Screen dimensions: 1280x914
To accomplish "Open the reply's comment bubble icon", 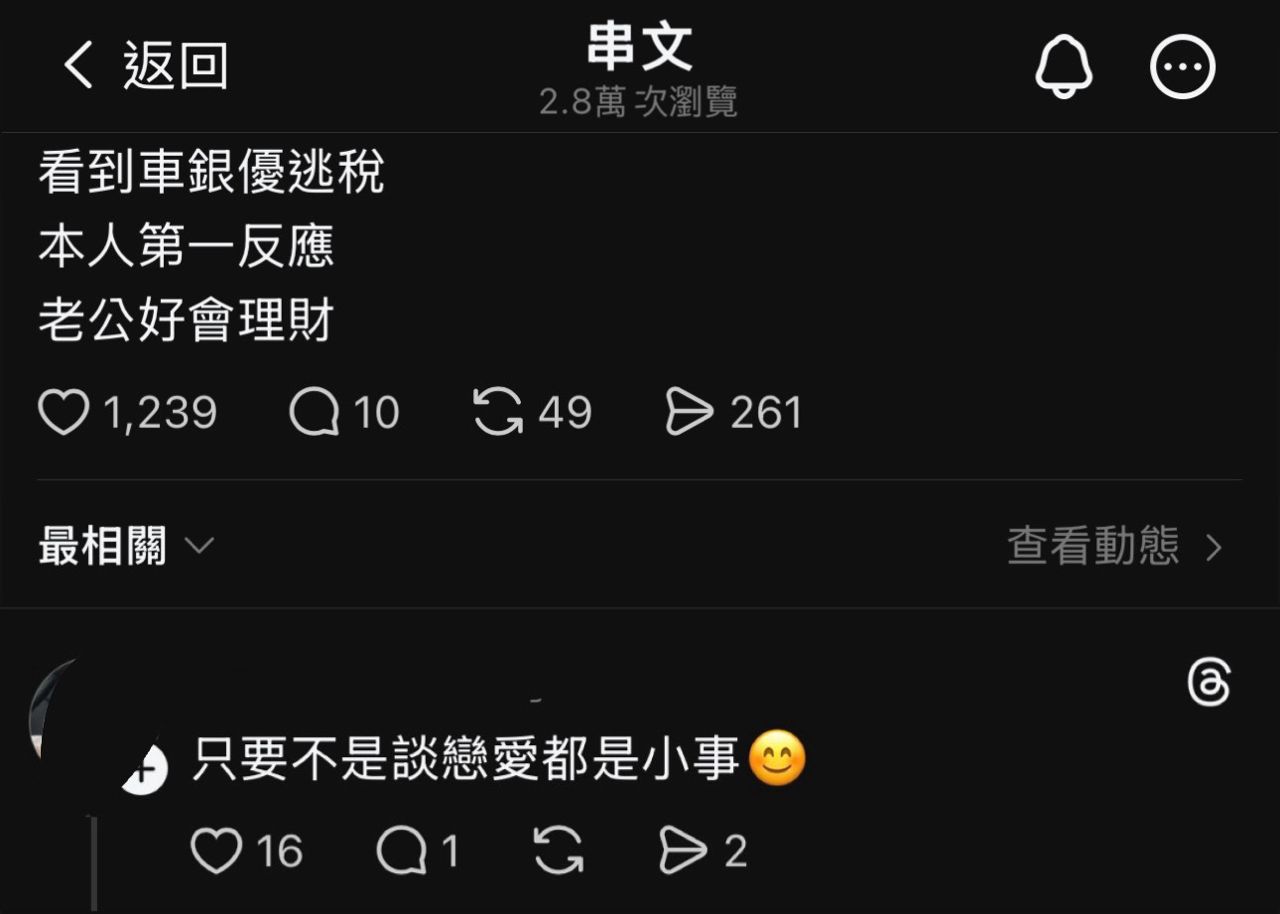I will 402,852.
